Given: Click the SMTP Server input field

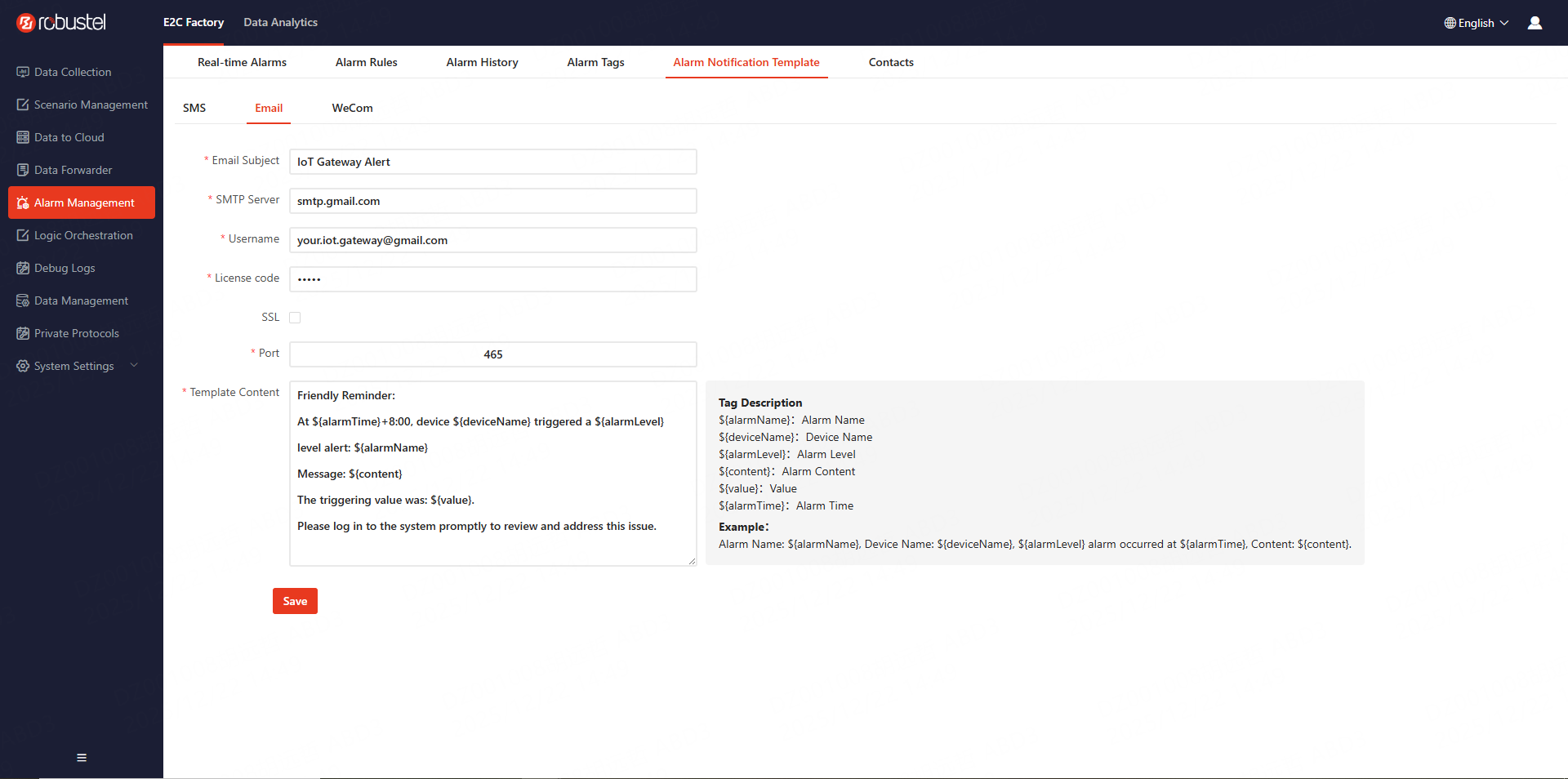Looking at the screenshot, I should click(x=492, y=201).
